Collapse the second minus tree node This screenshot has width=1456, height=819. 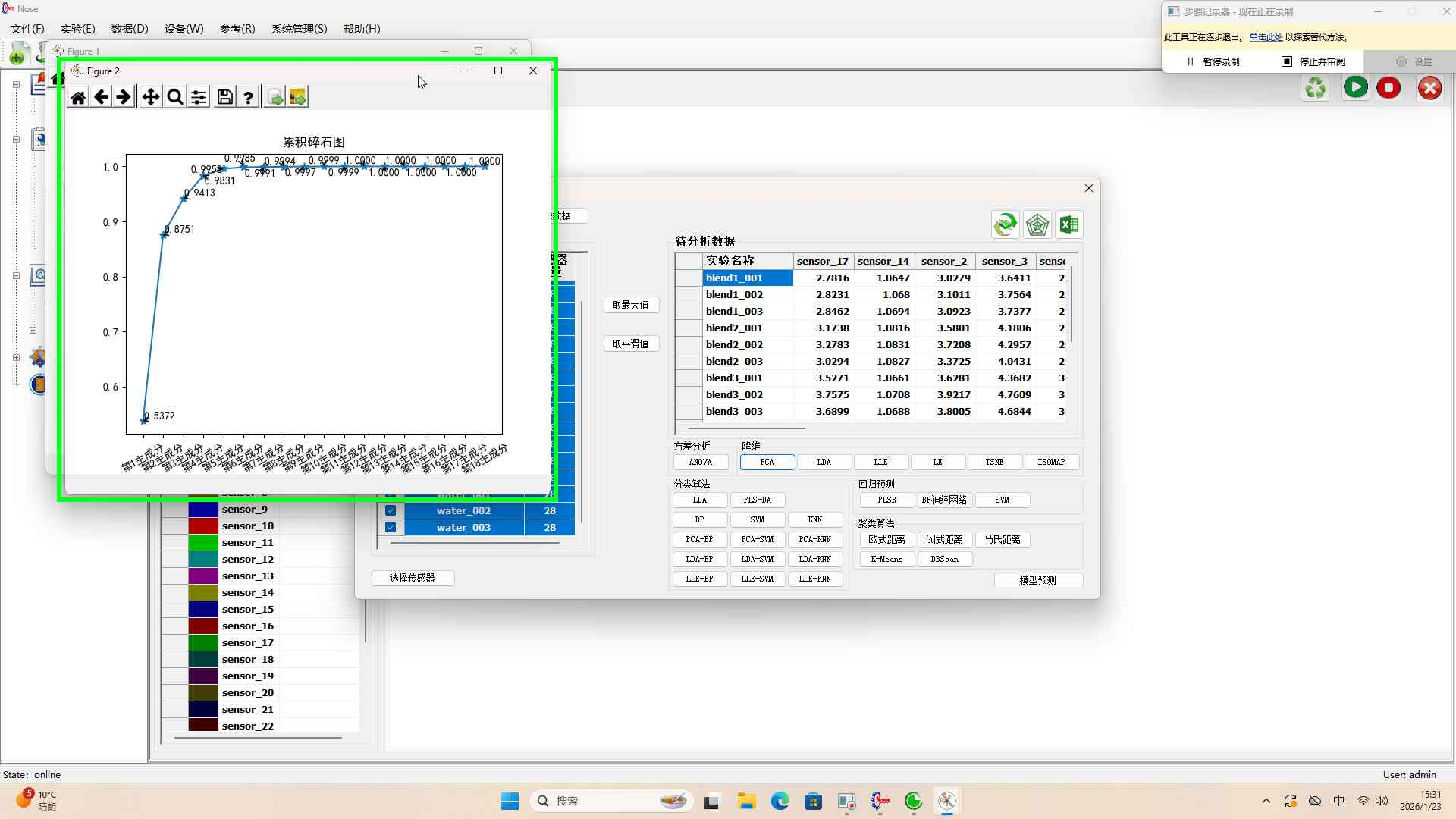point(16,140)
